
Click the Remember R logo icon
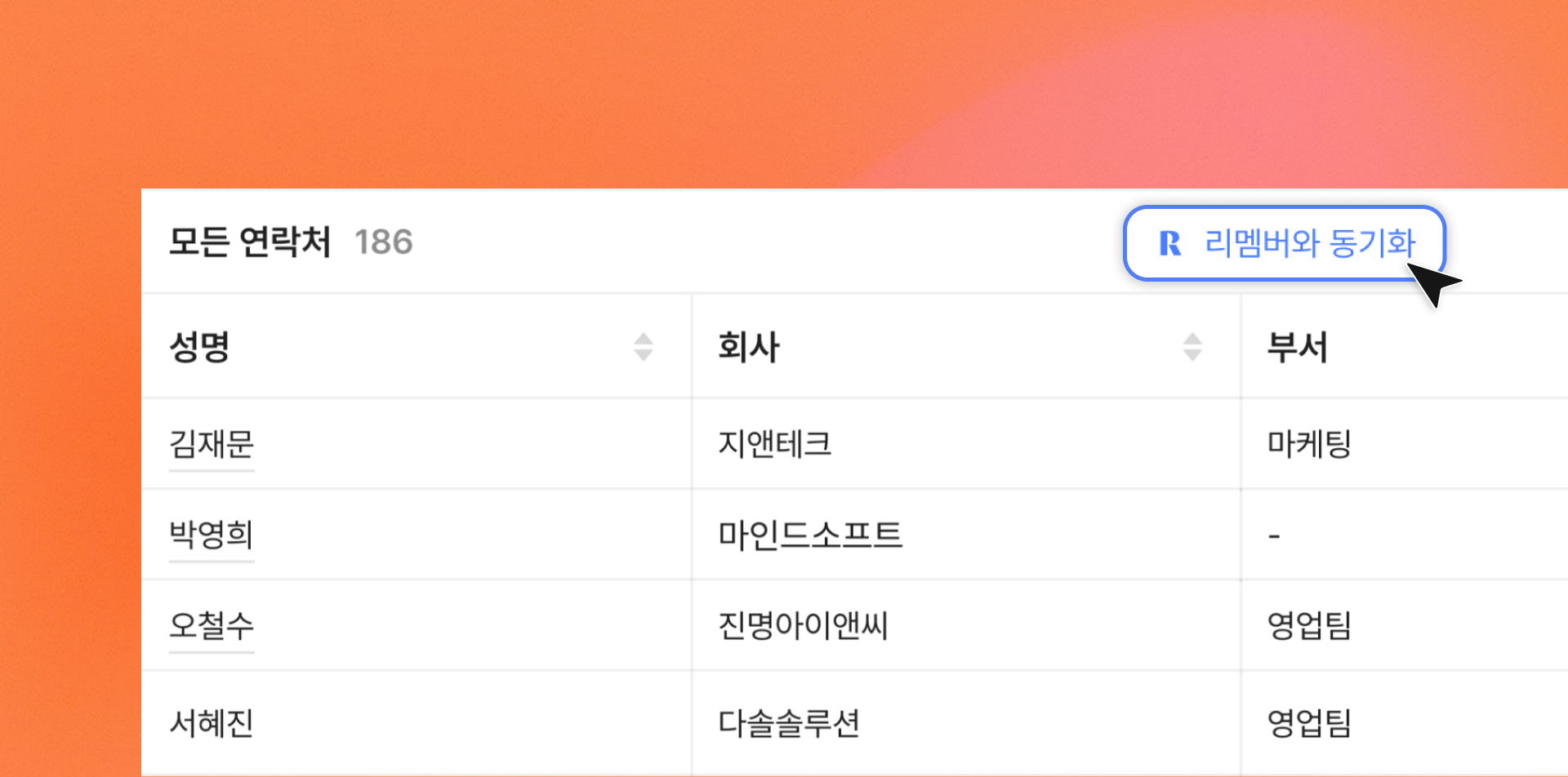[x=1169, y=243]
